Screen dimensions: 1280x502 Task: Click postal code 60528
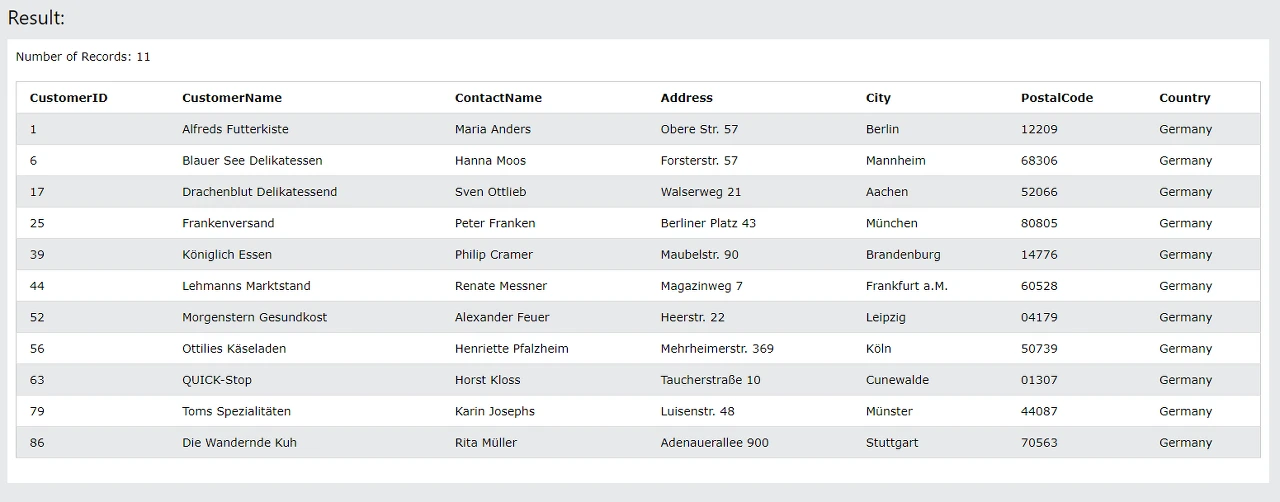(1039, 286)
